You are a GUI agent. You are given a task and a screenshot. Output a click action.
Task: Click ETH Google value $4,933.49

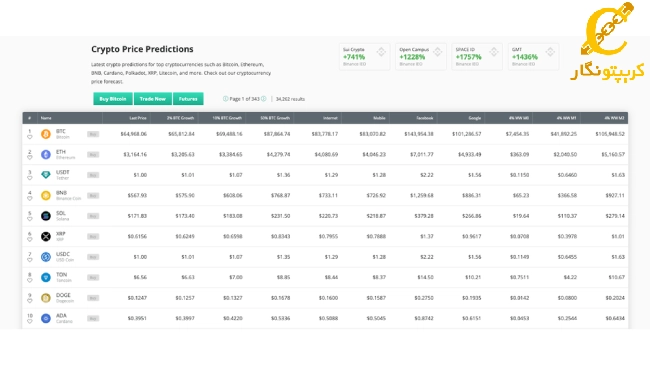470,155
